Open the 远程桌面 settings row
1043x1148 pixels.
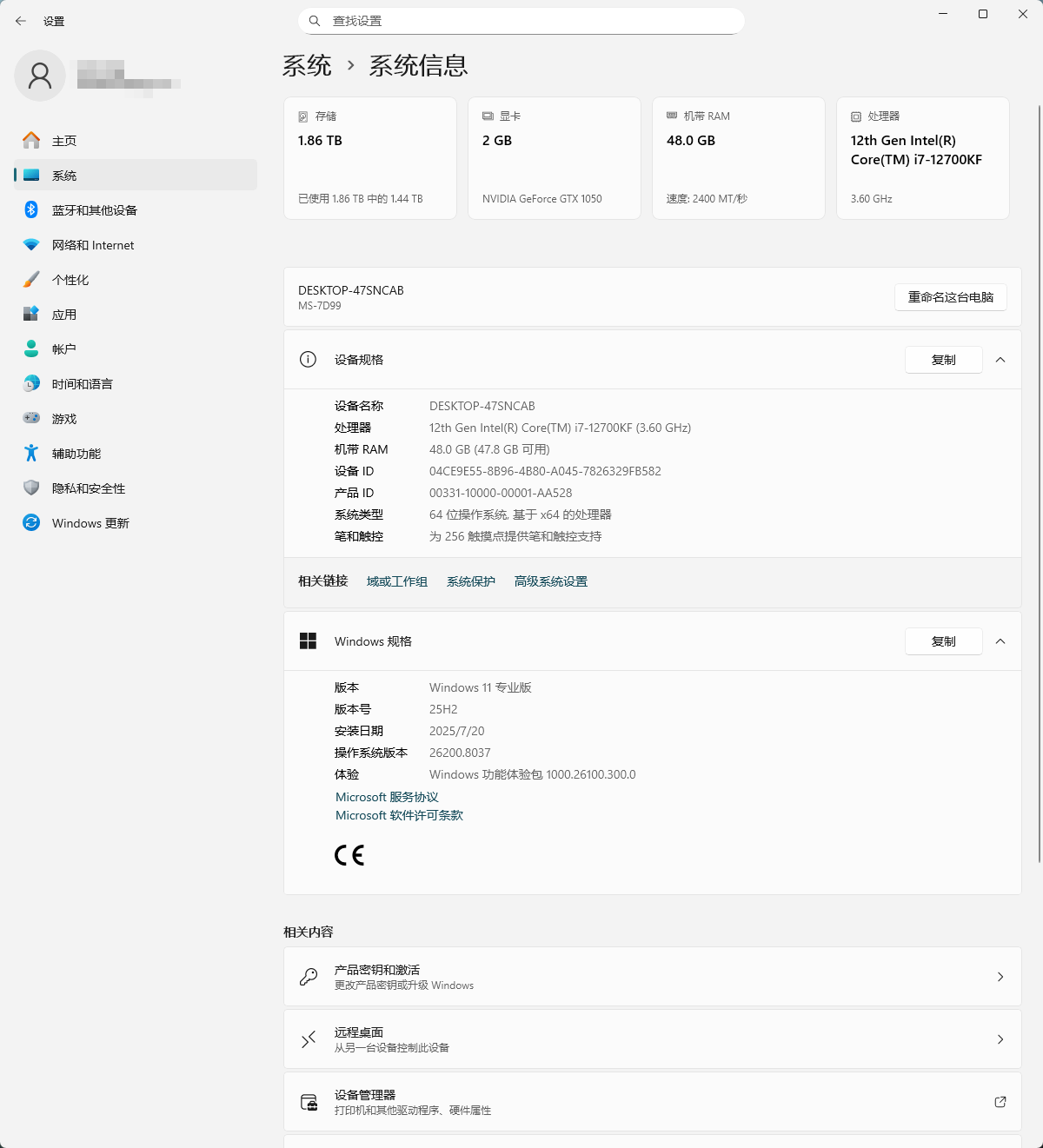652,1039
